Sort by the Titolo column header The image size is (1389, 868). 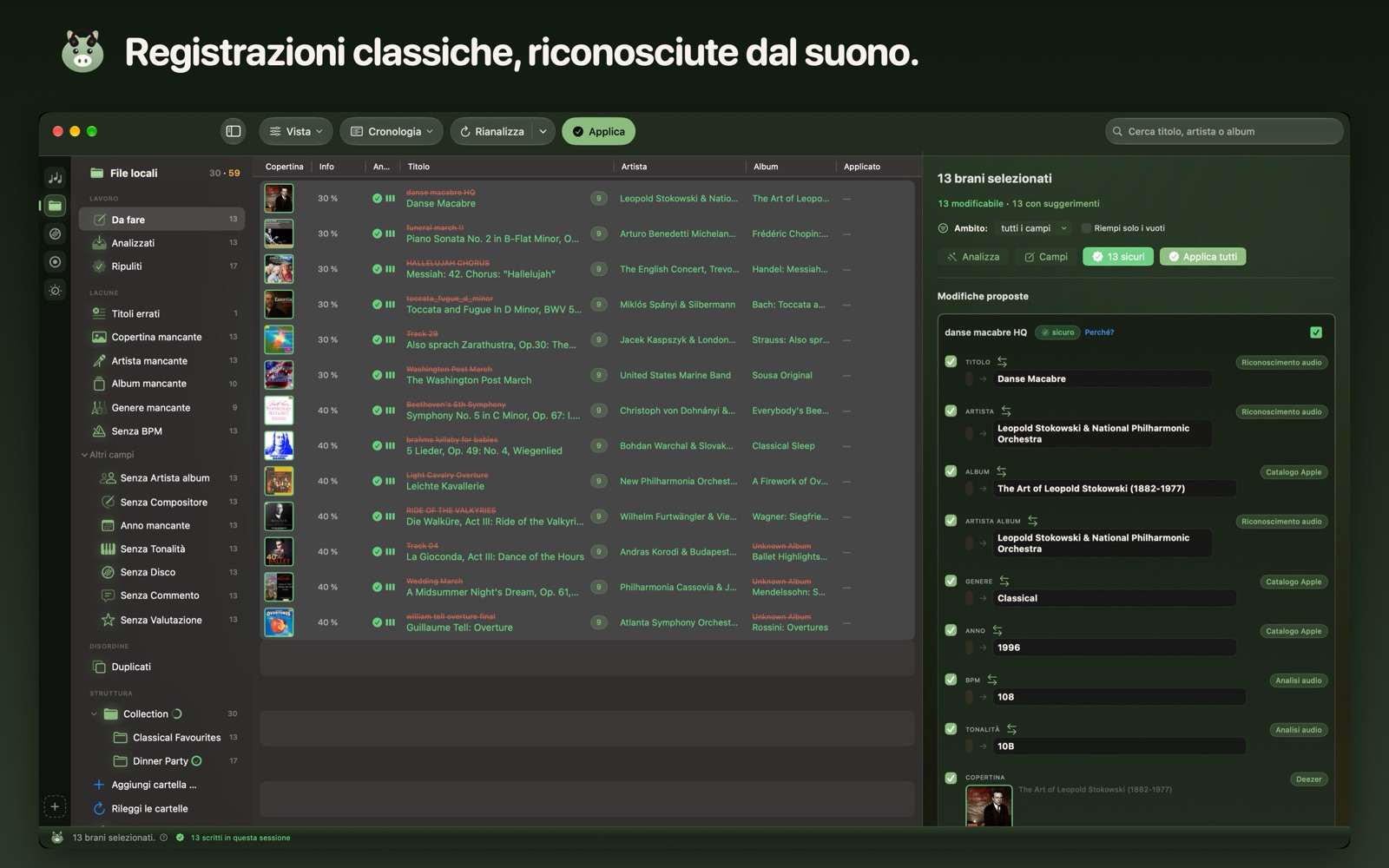point(418,167)
